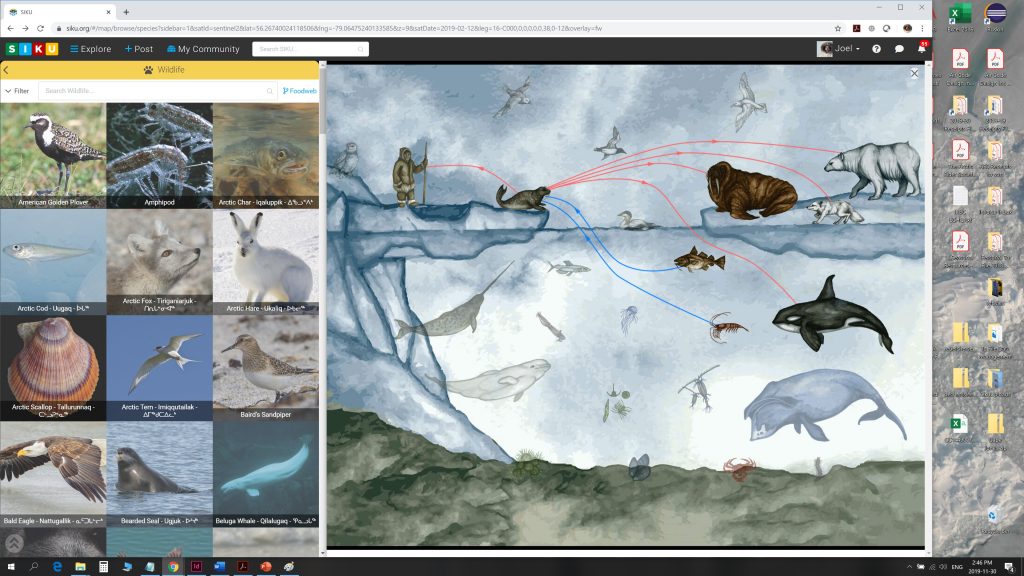Select the Amphipod card
This screenshot has width=1024, height=576.
159,155
